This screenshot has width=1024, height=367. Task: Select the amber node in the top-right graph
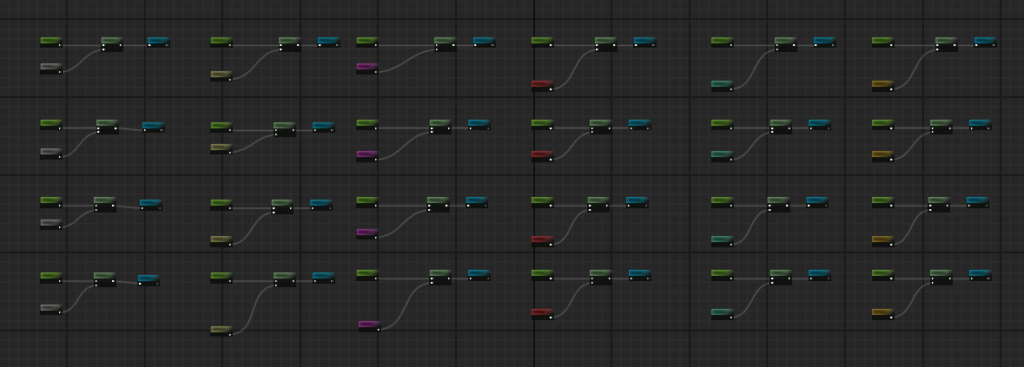(x=883, y=86)
